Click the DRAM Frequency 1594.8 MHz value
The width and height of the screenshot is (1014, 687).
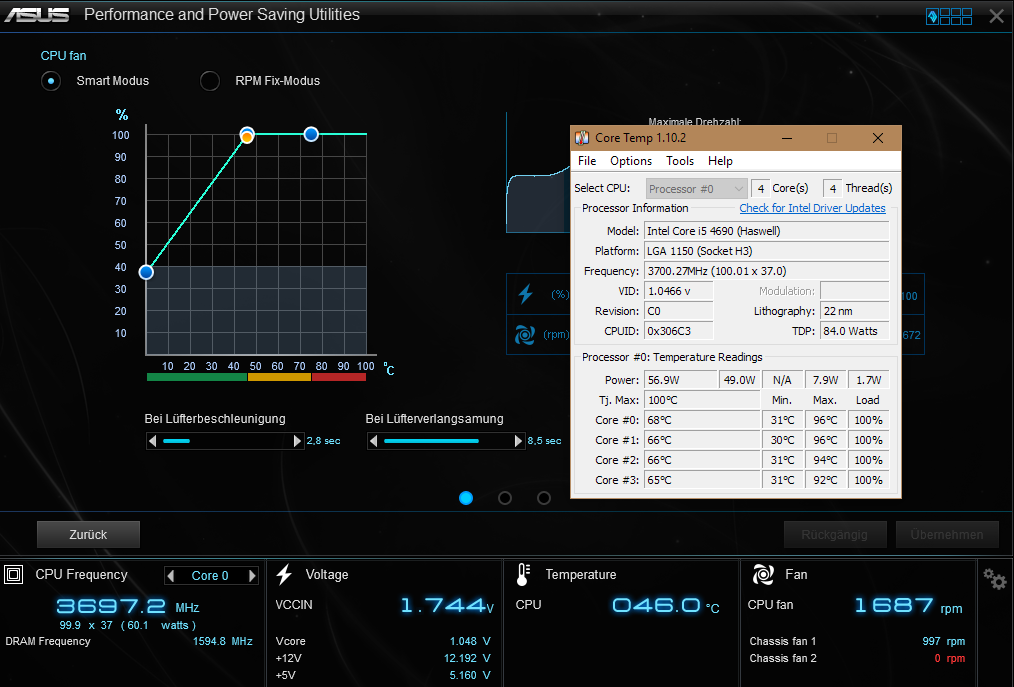222,642
